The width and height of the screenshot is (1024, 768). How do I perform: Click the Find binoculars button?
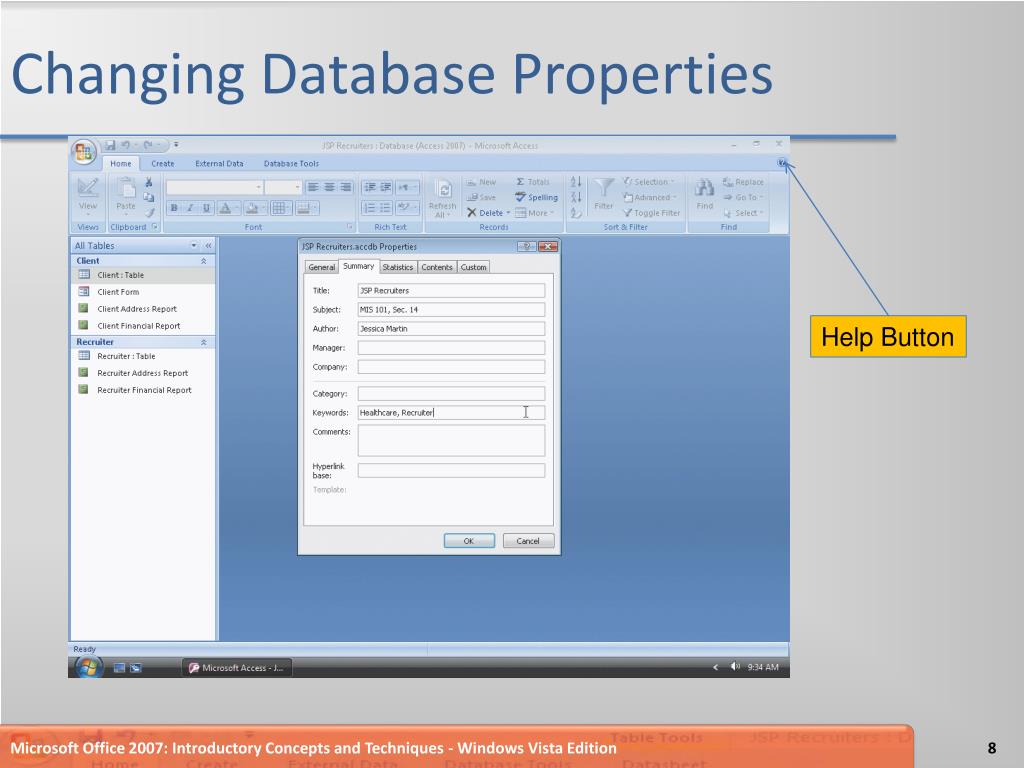coord(705,195)
